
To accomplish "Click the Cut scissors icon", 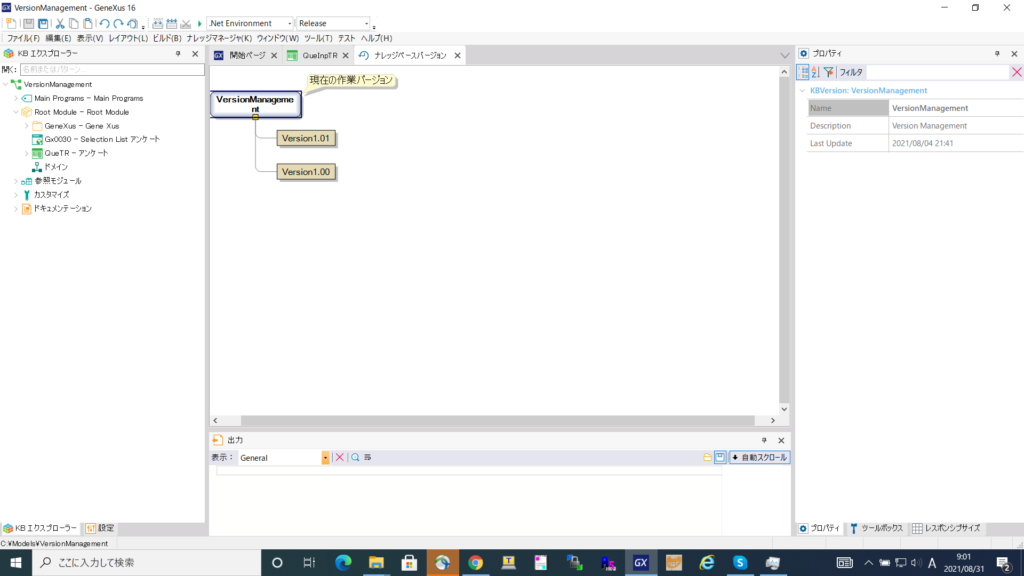I will pyautogui.click(x=60, y=24).
